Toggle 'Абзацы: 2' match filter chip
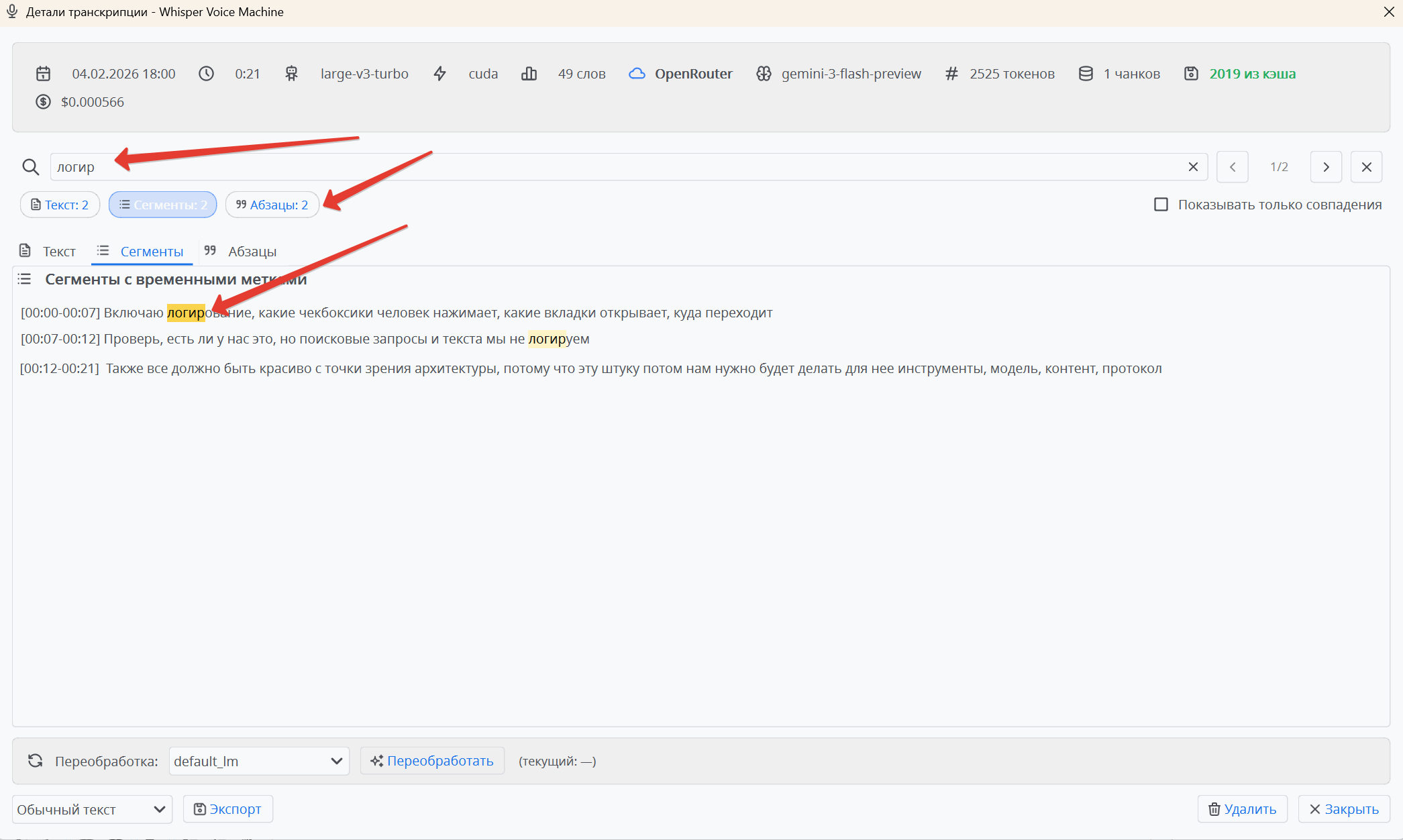The height and width of the screenshot is (840, 1403). (272, 205)
